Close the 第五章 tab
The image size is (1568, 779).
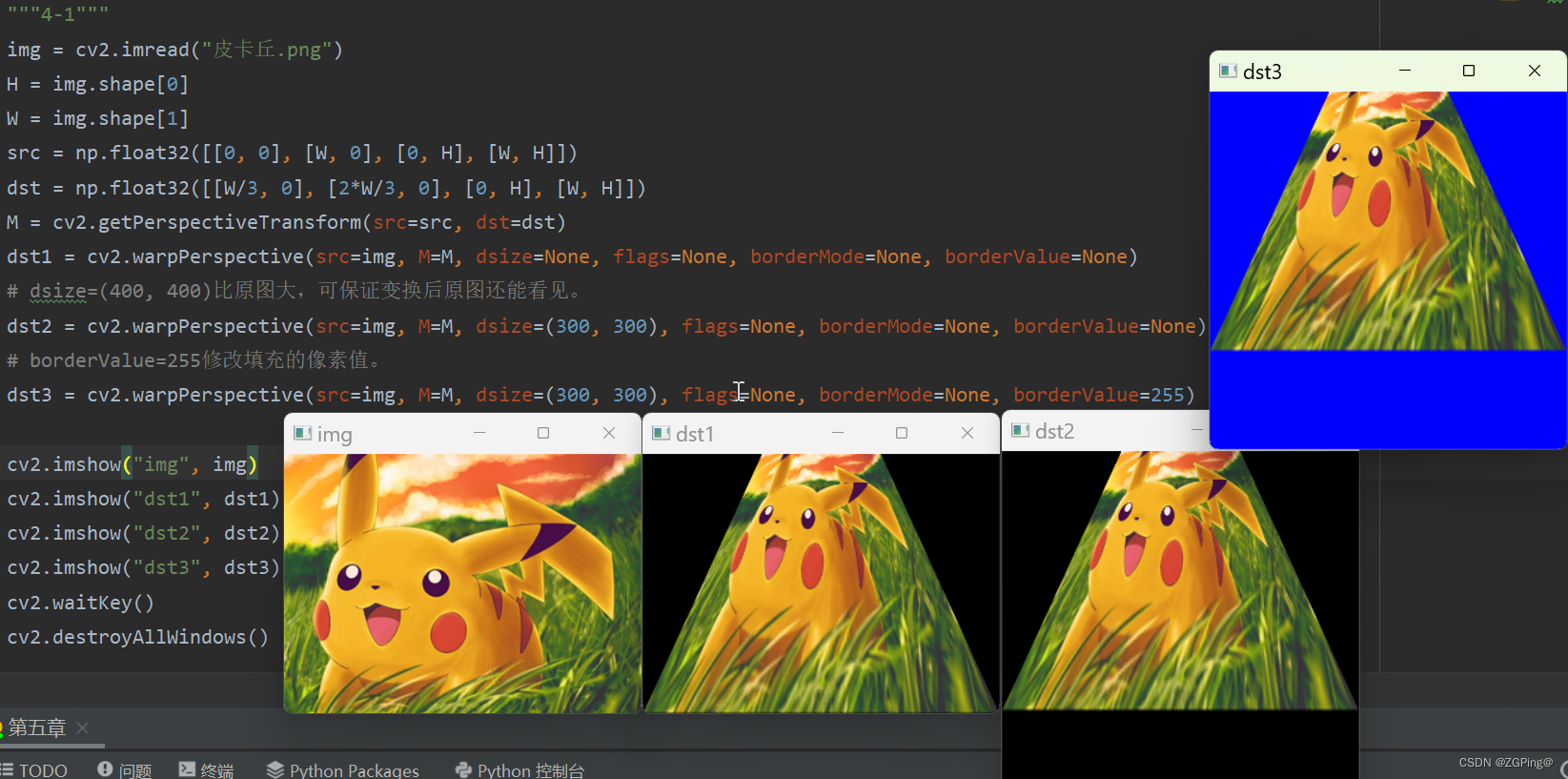pos(83,728)
